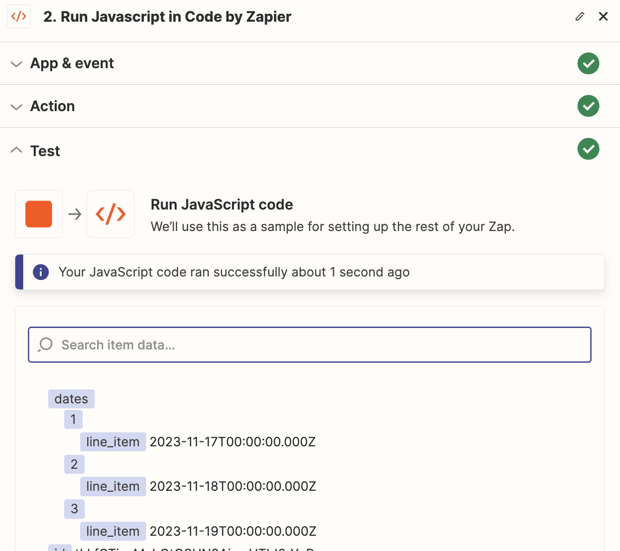Viewport: 620px width, 551px height.
Task: Click value 2023-11-18T00:00:00.000Z
Action: pos(233,486)
